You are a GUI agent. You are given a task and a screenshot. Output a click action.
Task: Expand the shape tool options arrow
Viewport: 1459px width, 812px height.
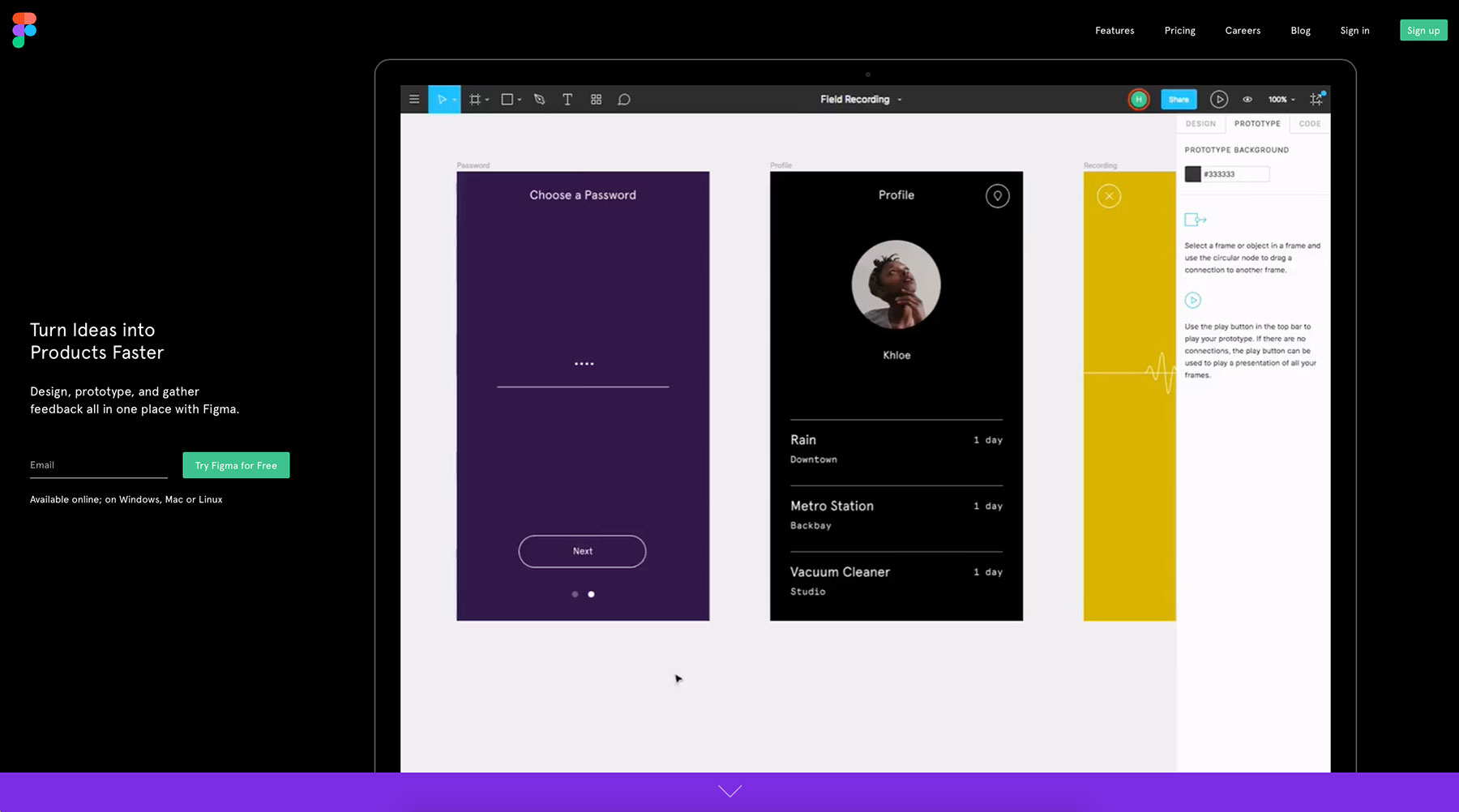[x=520, y=100]
